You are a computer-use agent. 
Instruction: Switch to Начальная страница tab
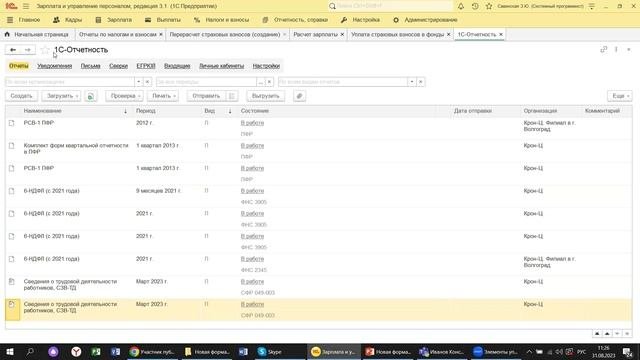(x=37, y=35)
